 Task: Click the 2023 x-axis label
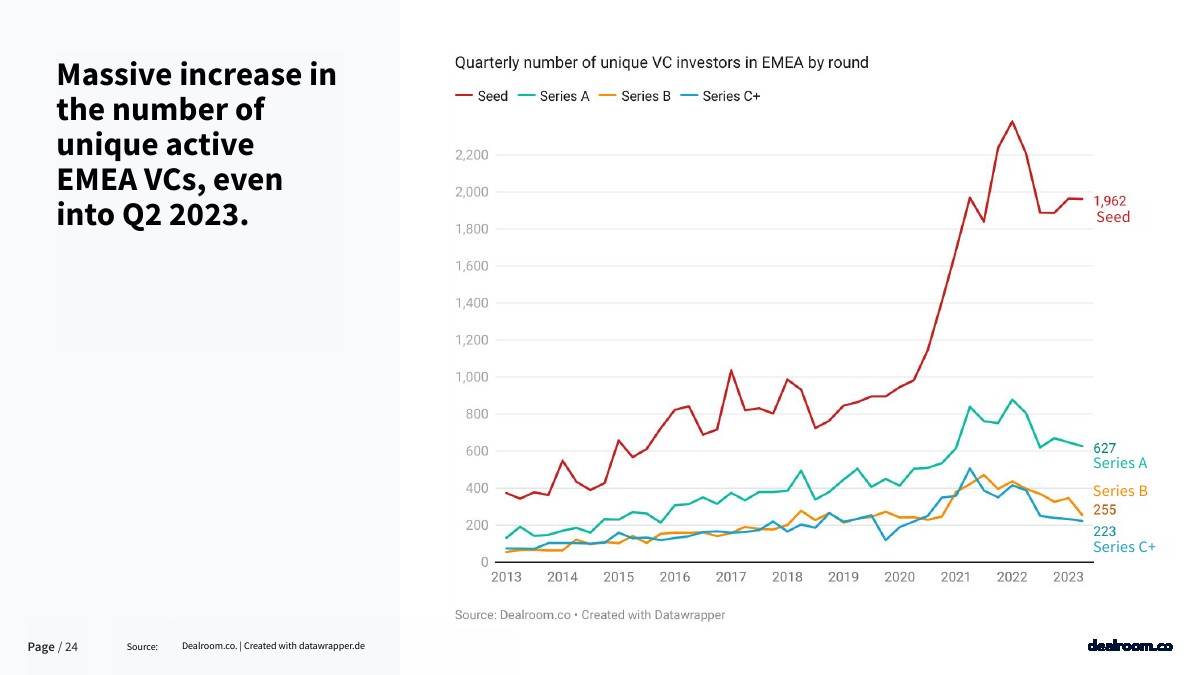click(1068, 577)
